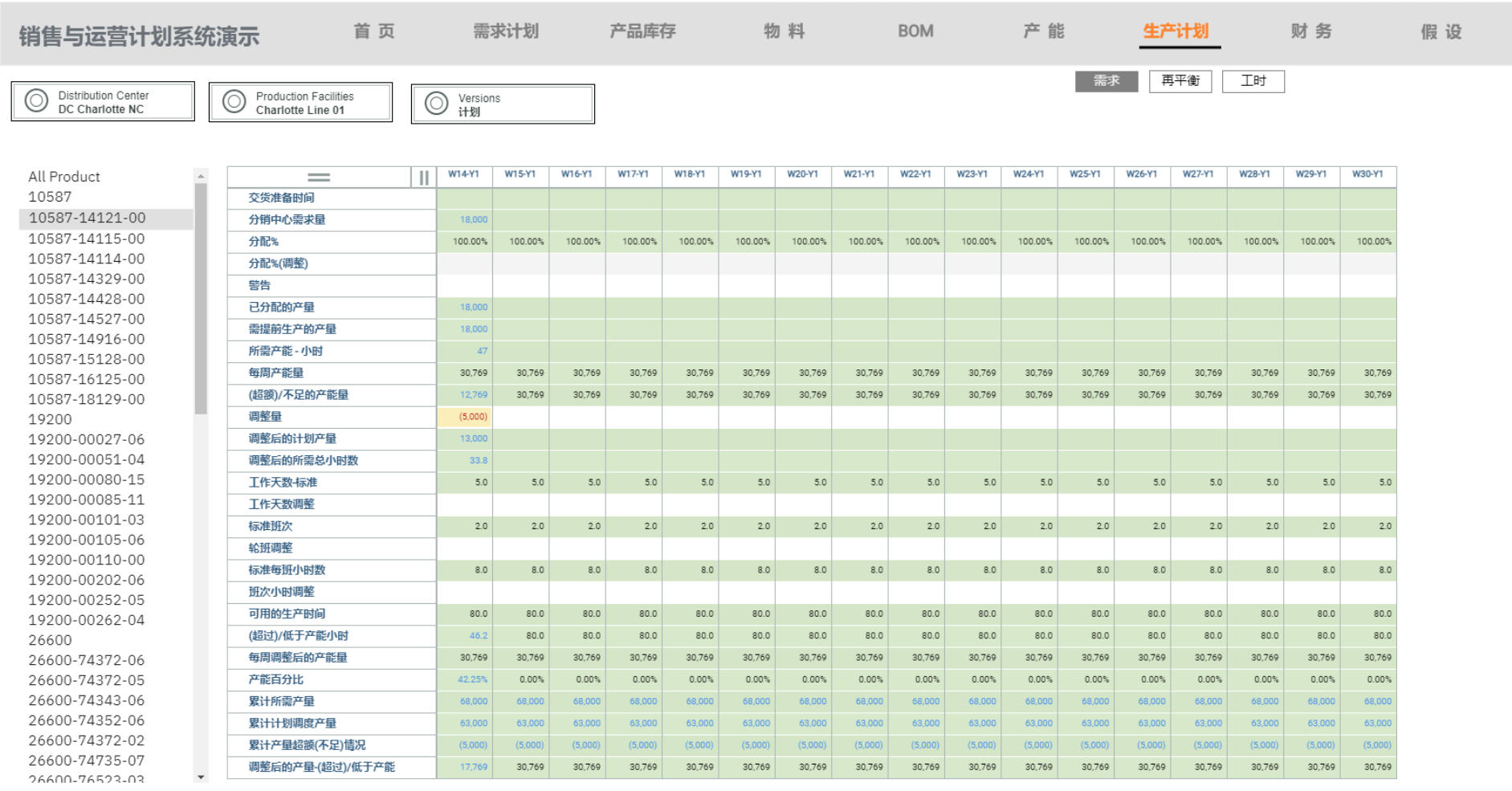This screenshot has height=791, width=1512.
Task: Select All Product in the product list
Action: click(x=63, y=177)
